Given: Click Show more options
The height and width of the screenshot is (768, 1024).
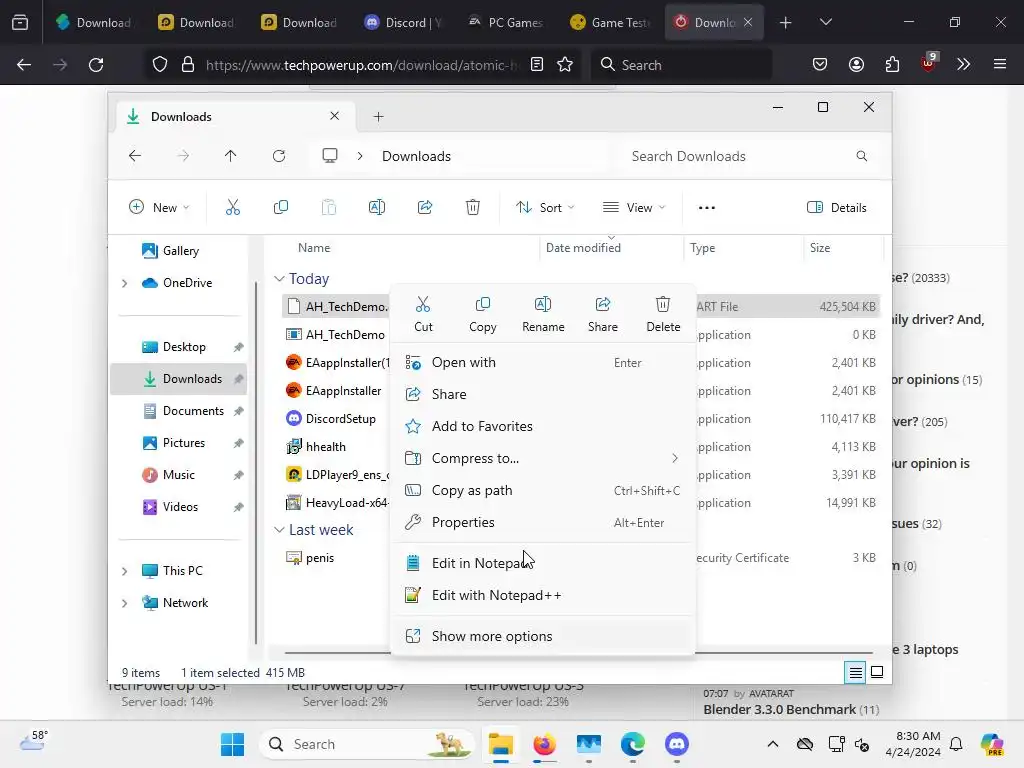Looking at the screenshot, I should [542, 636].
